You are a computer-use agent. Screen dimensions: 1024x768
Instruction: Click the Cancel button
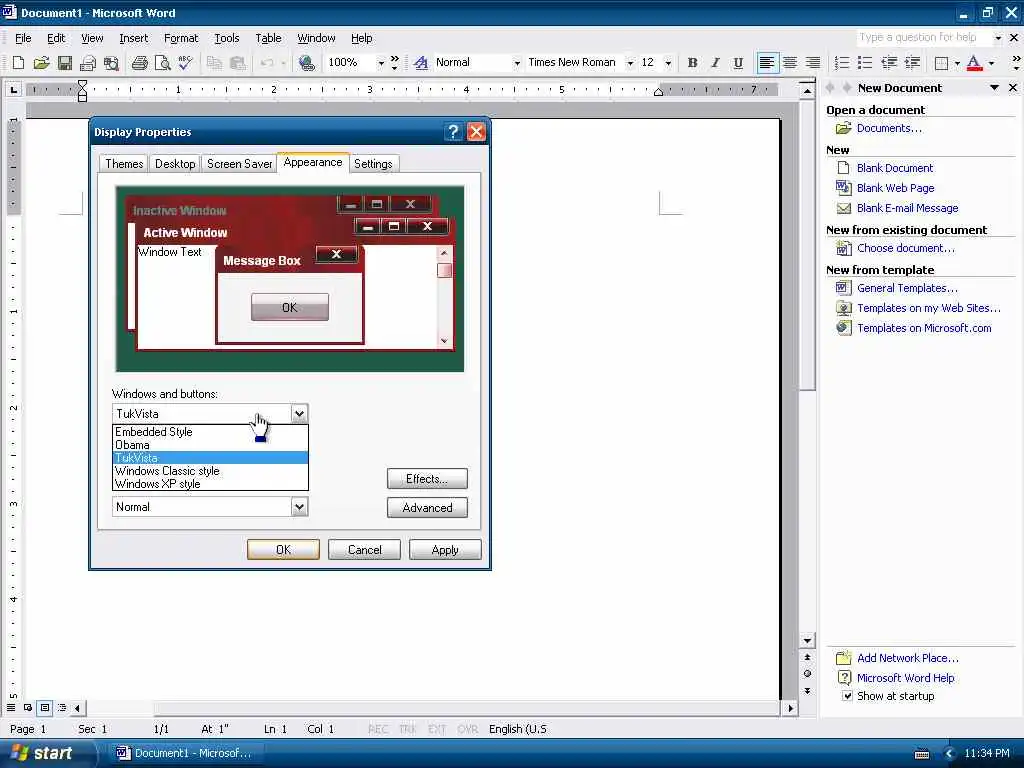(364, 550)
